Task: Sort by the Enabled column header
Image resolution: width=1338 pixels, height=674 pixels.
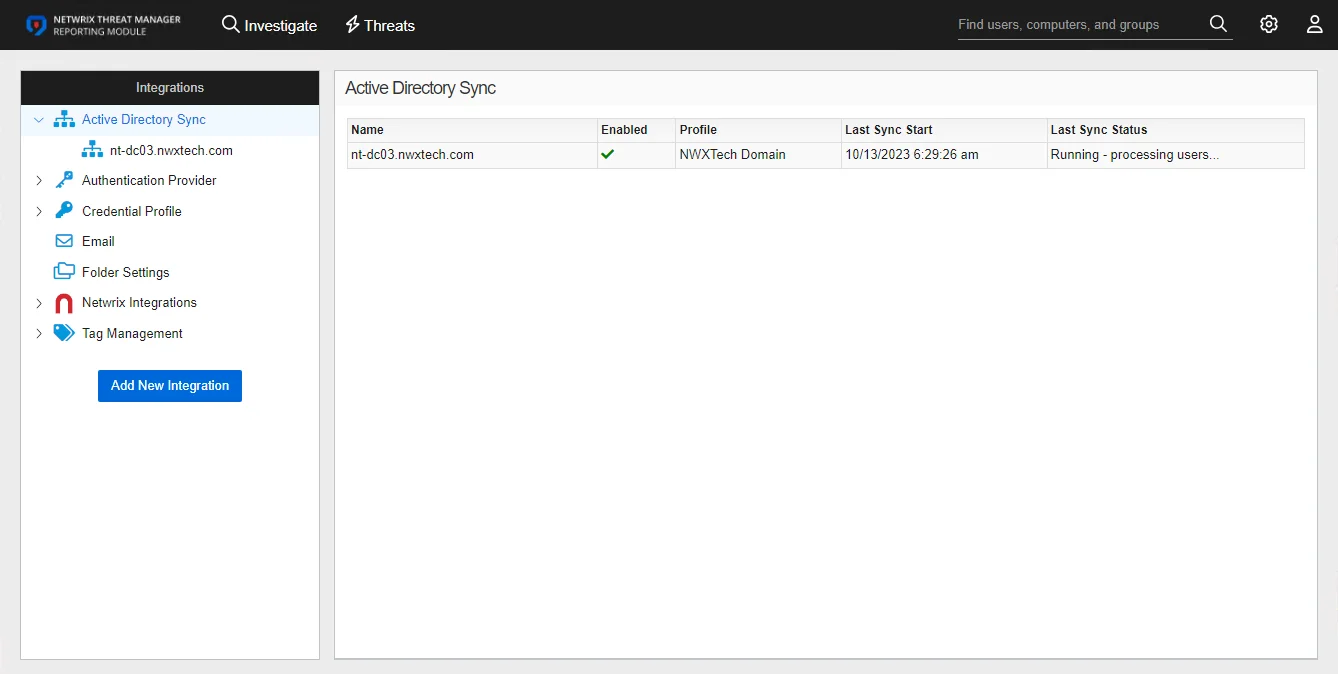Action: pyautogui.click(x=636, y=130)
